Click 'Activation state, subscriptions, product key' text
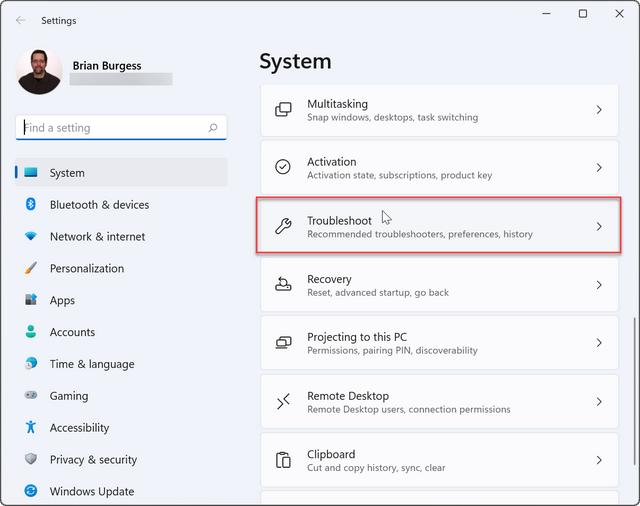The height and width of the screenshot is (506, 640). tap(400, 175)
